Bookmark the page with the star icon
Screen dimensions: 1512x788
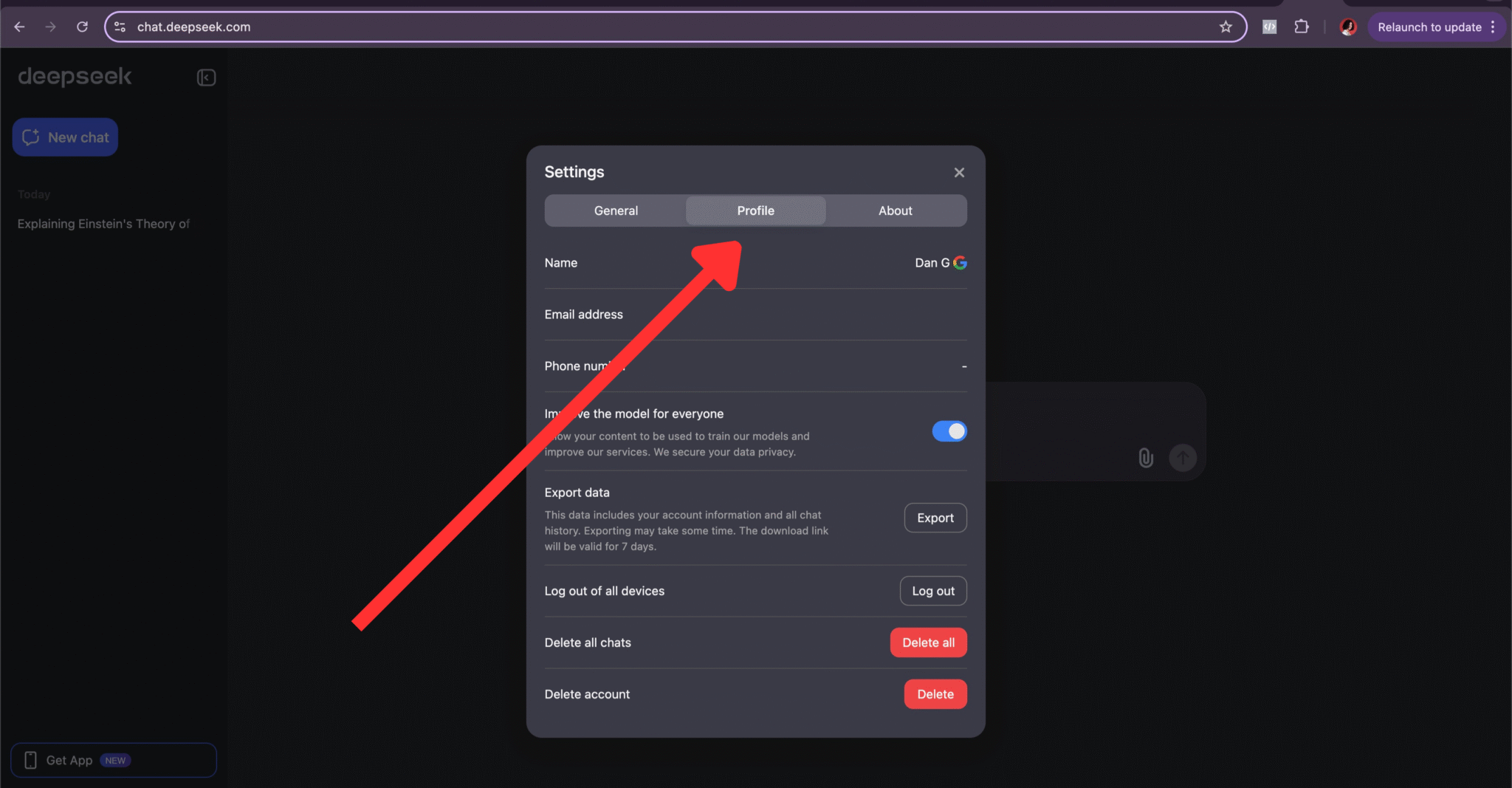1226,27
